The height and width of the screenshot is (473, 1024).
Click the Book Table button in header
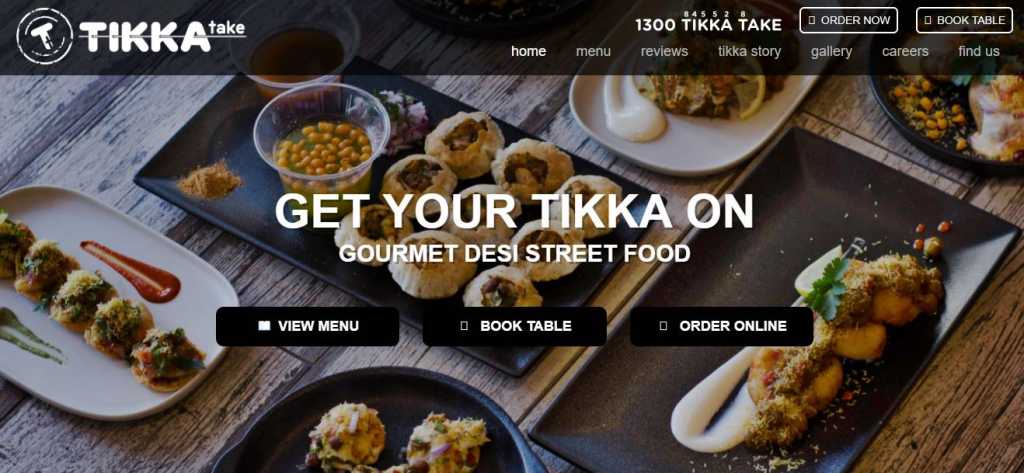point(965,20)
